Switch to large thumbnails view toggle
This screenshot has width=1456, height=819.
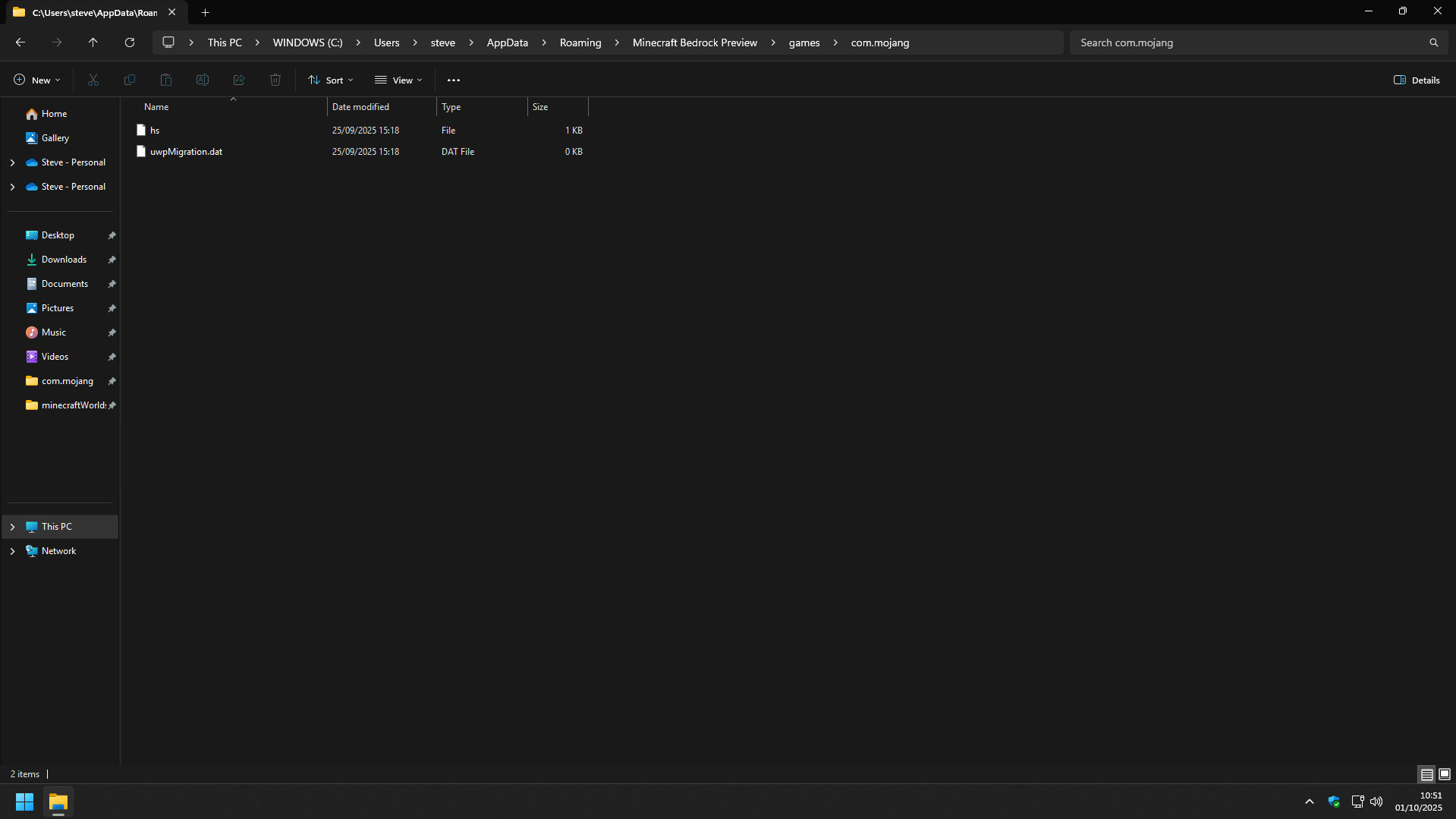click(1445, 774)
